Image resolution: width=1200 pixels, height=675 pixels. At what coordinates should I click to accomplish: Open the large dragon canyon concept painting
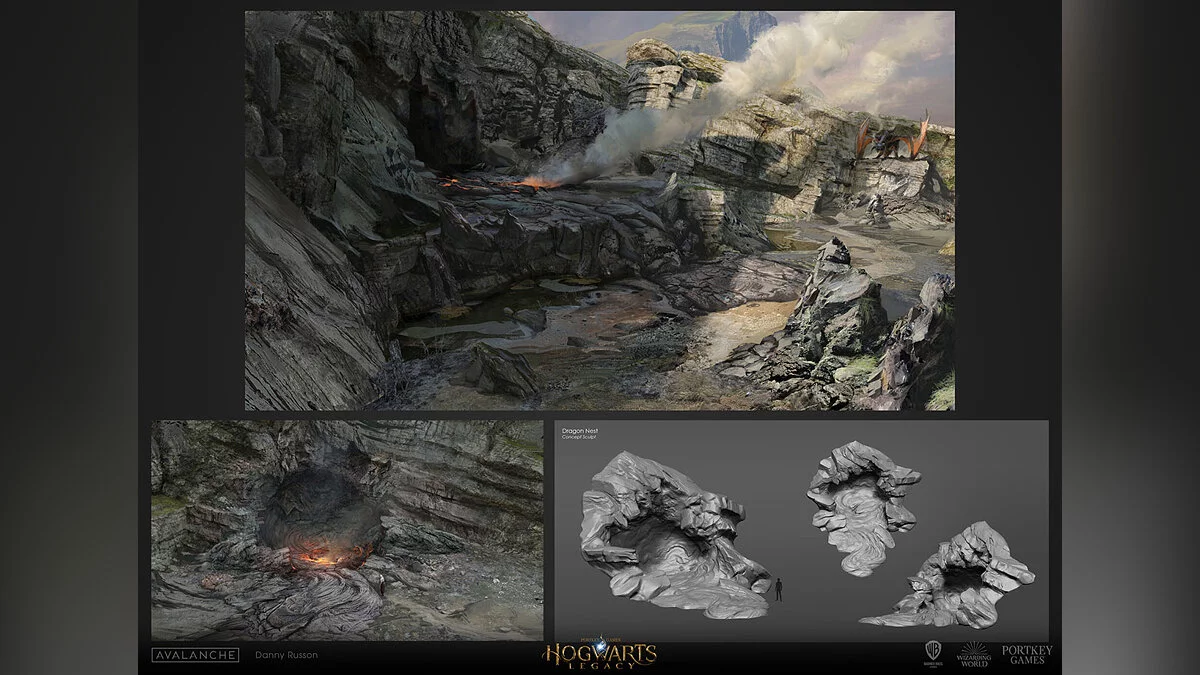click(600, 210)
